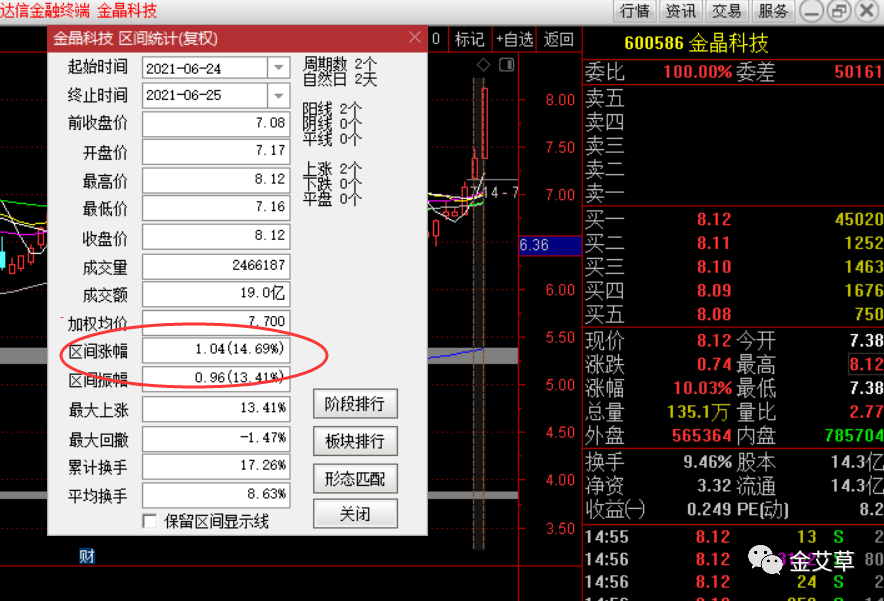Screen dimensions: 884x601
Task: Click the 标记 toolbar item
Action: pyautogui.click(x=470, y=39)
